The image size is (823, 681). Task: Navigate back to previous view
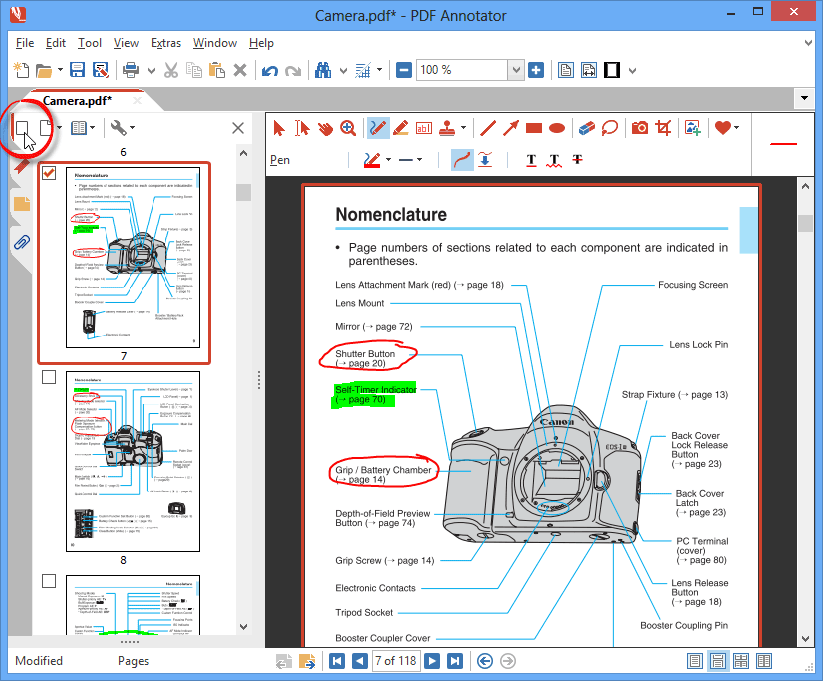point(484,661)
